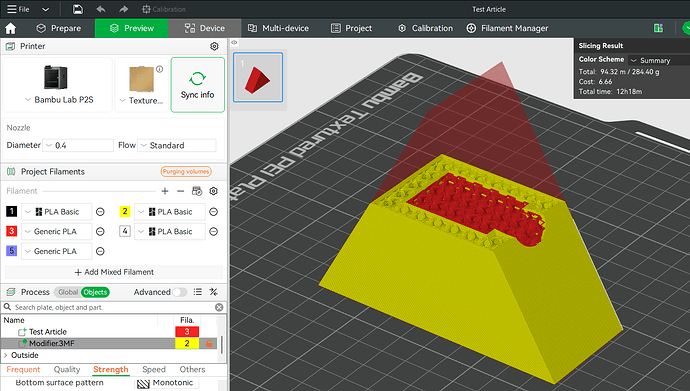Clear the search field with X icon

click(219, 307)
